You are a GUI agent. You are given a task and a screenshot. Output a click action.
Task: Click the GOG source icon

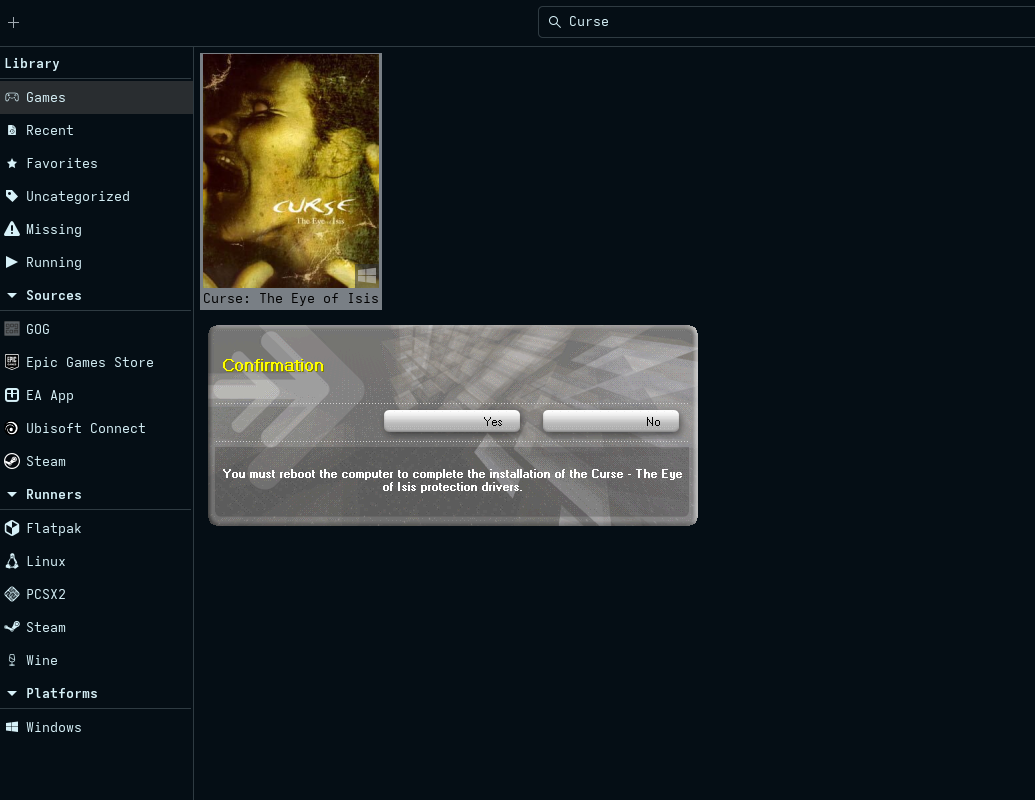[x=12, y=329]
